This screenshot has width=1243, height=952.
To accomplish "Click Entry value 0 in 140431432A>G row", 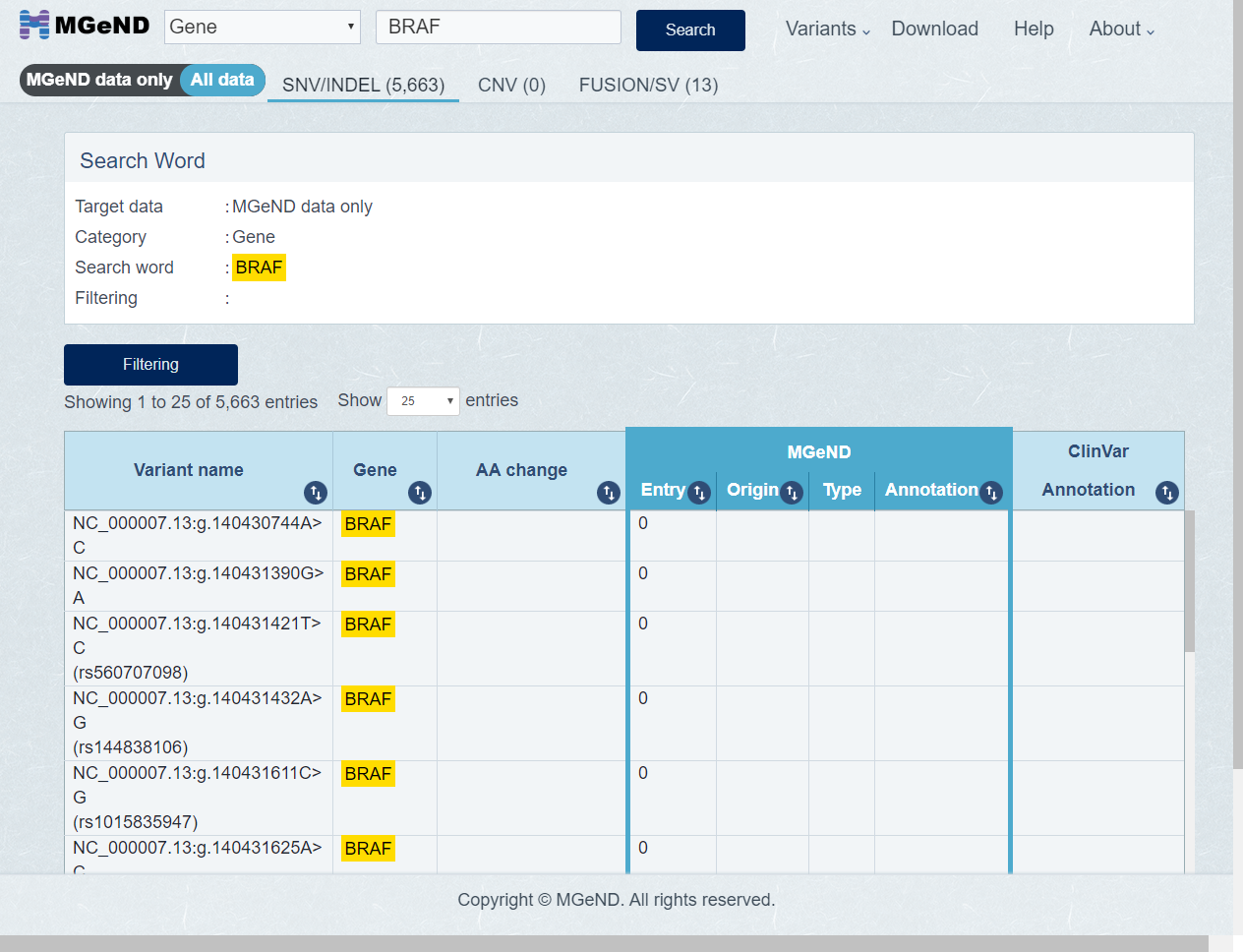I will (x=643, y=698).
